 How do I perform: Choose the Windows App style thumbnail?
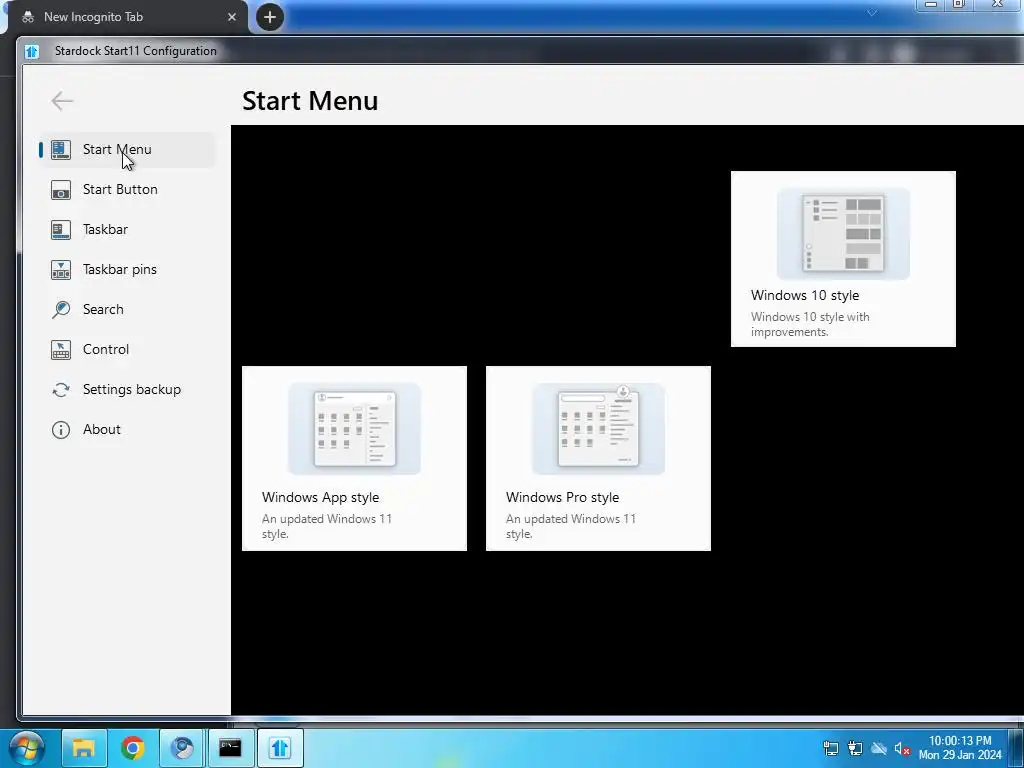355,428
